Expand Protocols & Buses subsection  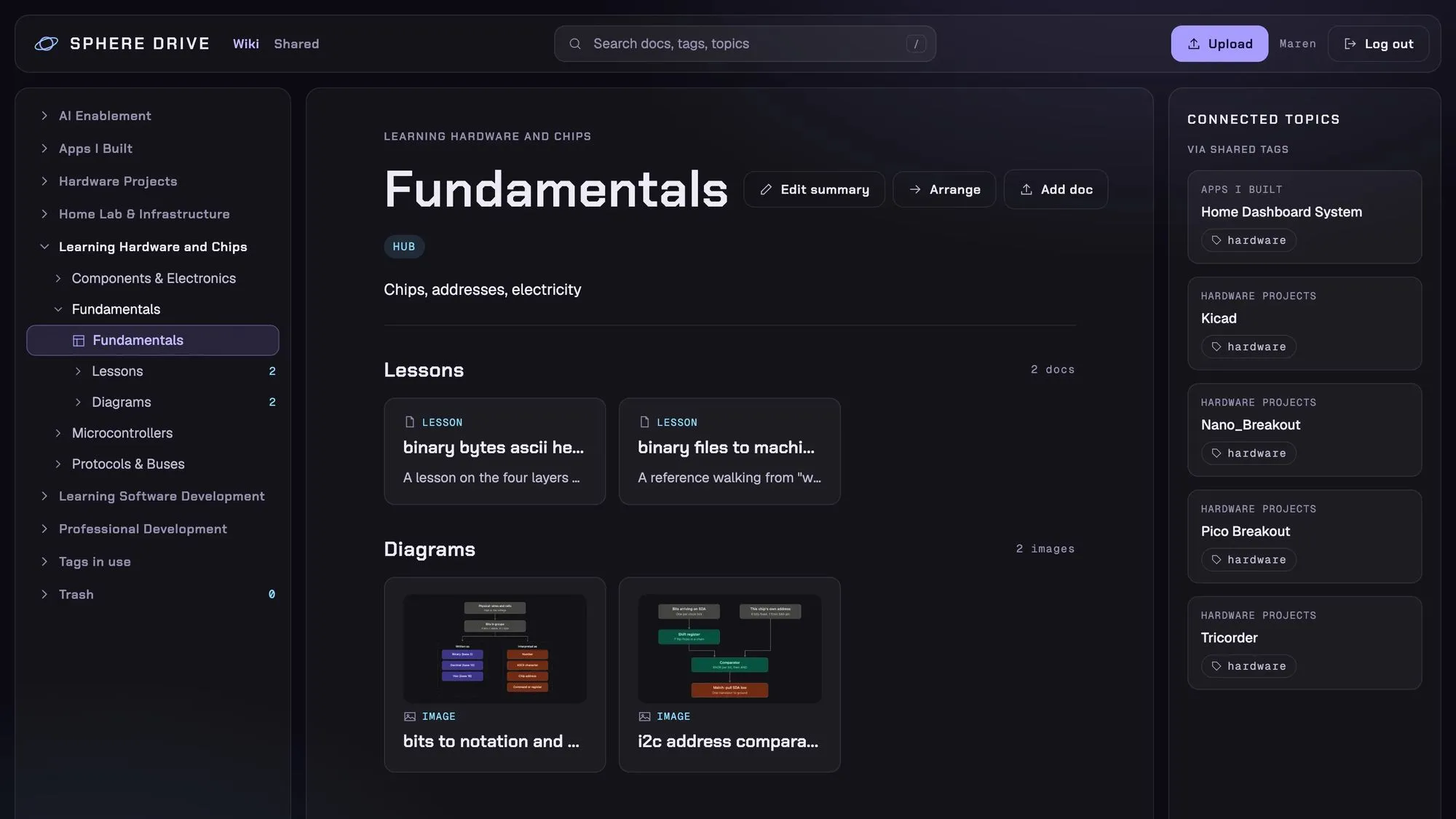(x=58, y=464)
